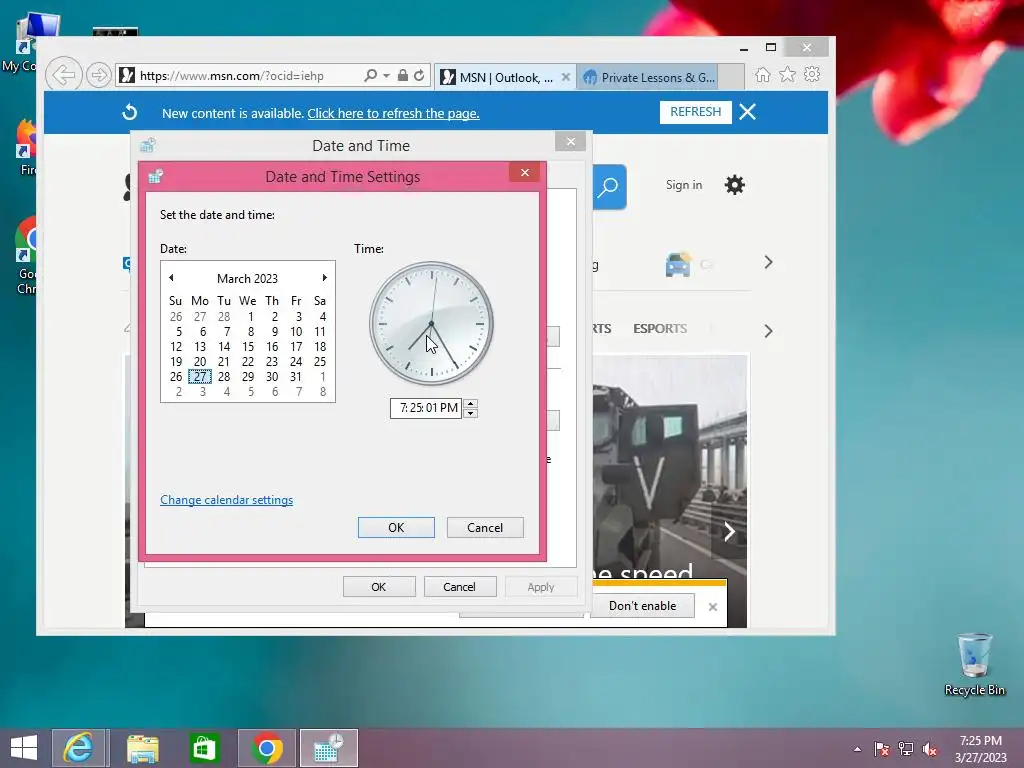Go to previous month in calendar
This screenshot has width=1024, height=768.
[x=171, y=278]
